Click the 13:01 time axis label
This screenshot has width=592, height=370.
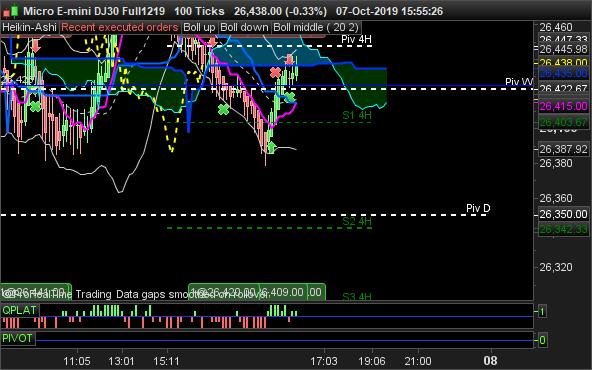(121, 361)
